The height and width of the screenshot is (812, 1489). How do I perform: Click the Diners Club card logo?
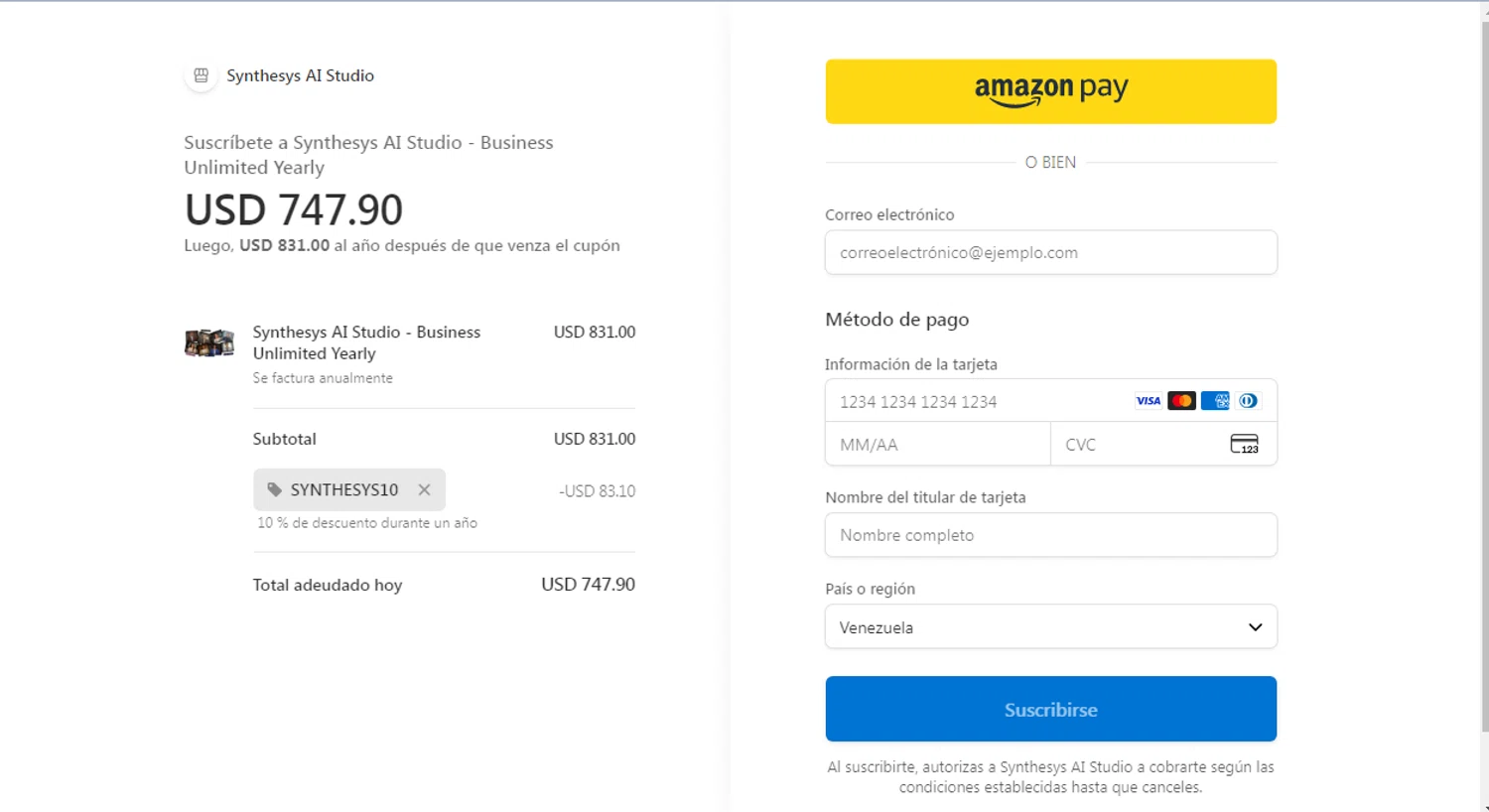point(1248,401)
